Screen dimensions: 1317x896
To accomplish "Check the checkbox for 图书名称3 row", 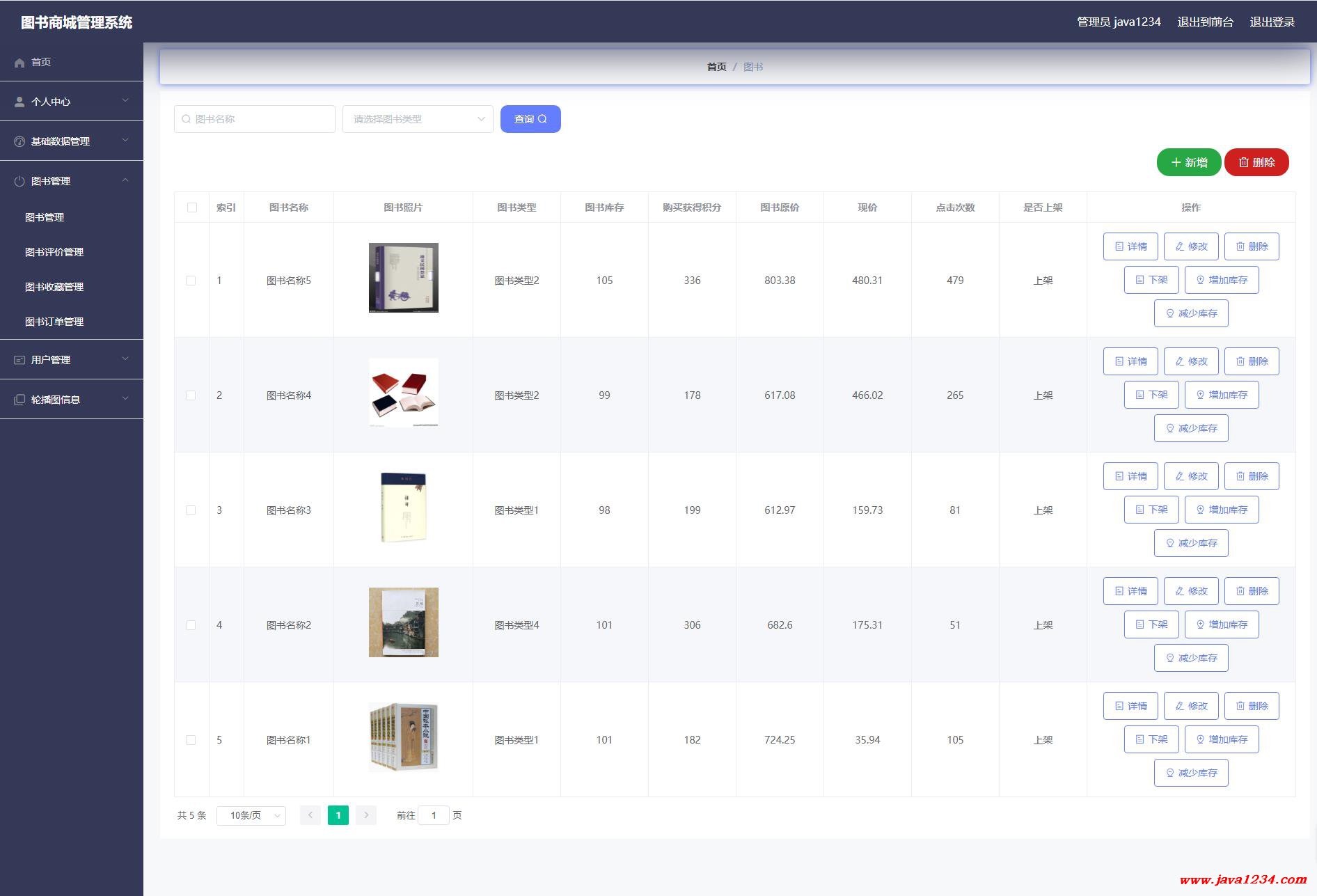I will 191,510.
